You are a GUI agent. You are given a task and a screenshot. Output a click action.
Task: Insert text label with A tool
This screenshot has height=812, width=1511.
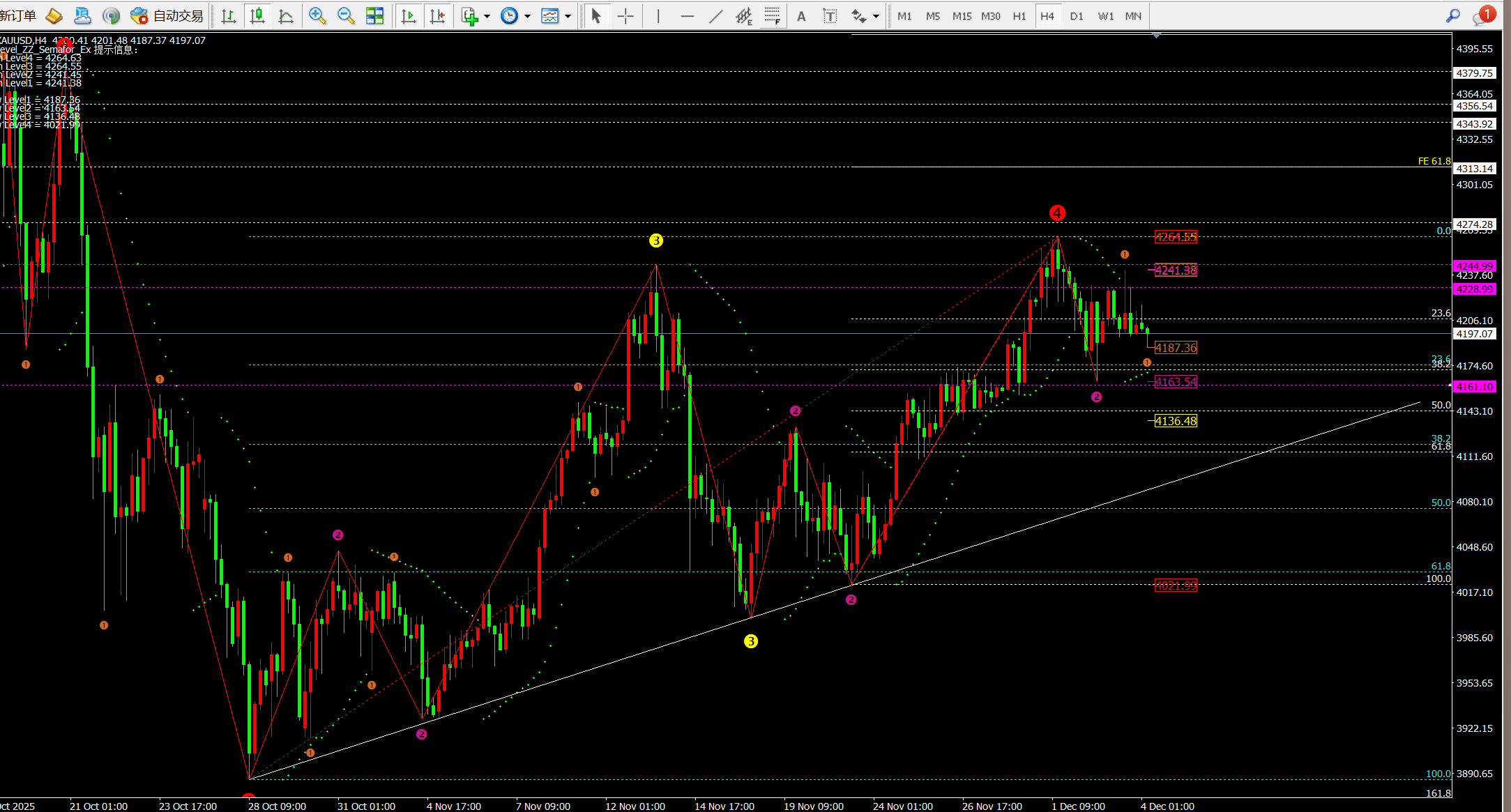point(801,16)
